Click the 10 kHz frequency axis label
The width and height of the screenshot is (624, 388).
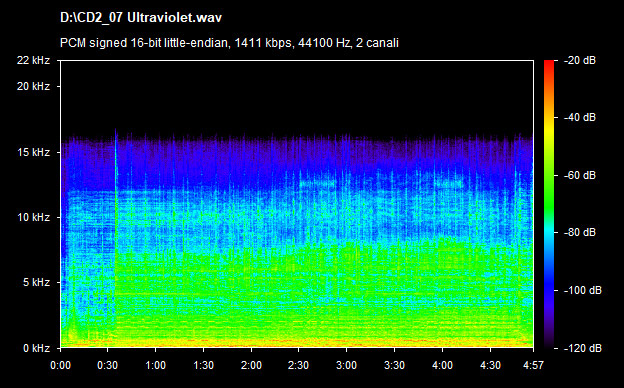[x=33, y=217]
